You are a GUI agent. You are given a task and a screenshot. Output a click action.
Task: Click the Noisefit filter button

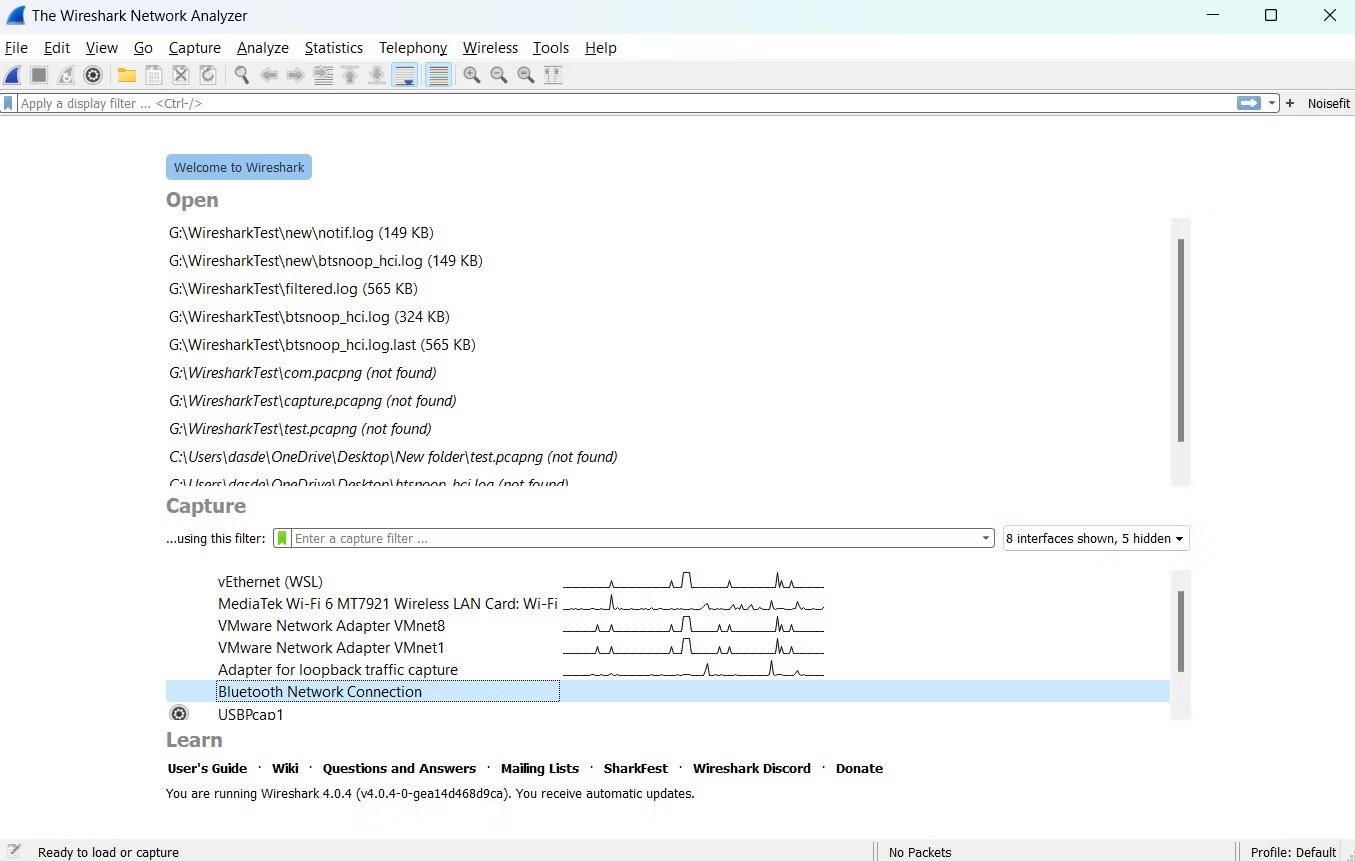1330,102
